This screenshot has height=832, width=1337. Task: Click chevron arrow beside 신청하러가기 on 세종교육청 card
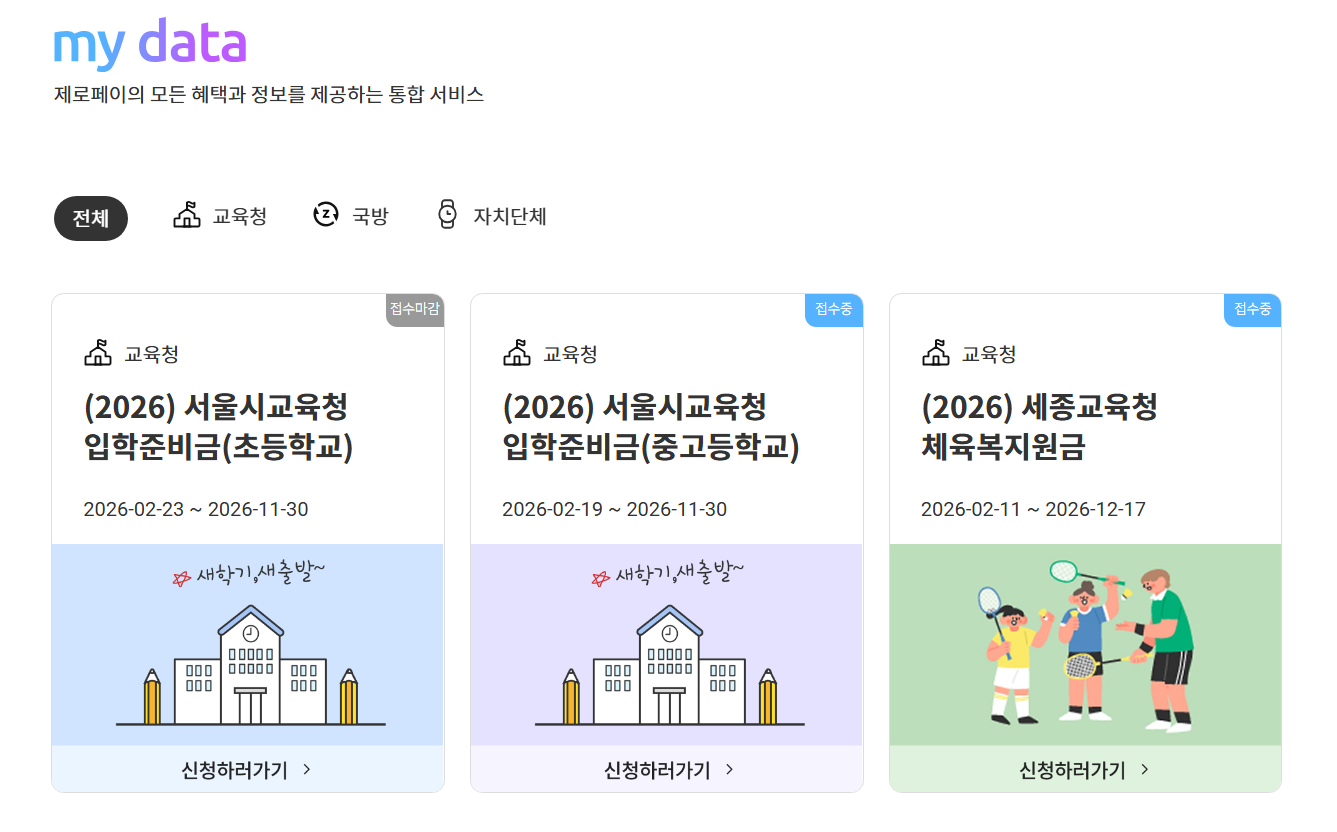[x=1145, y=769]
